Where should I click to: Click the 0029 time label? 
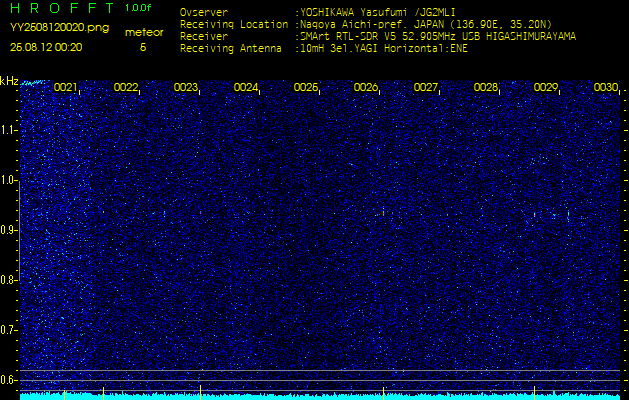tap(546, 87)
